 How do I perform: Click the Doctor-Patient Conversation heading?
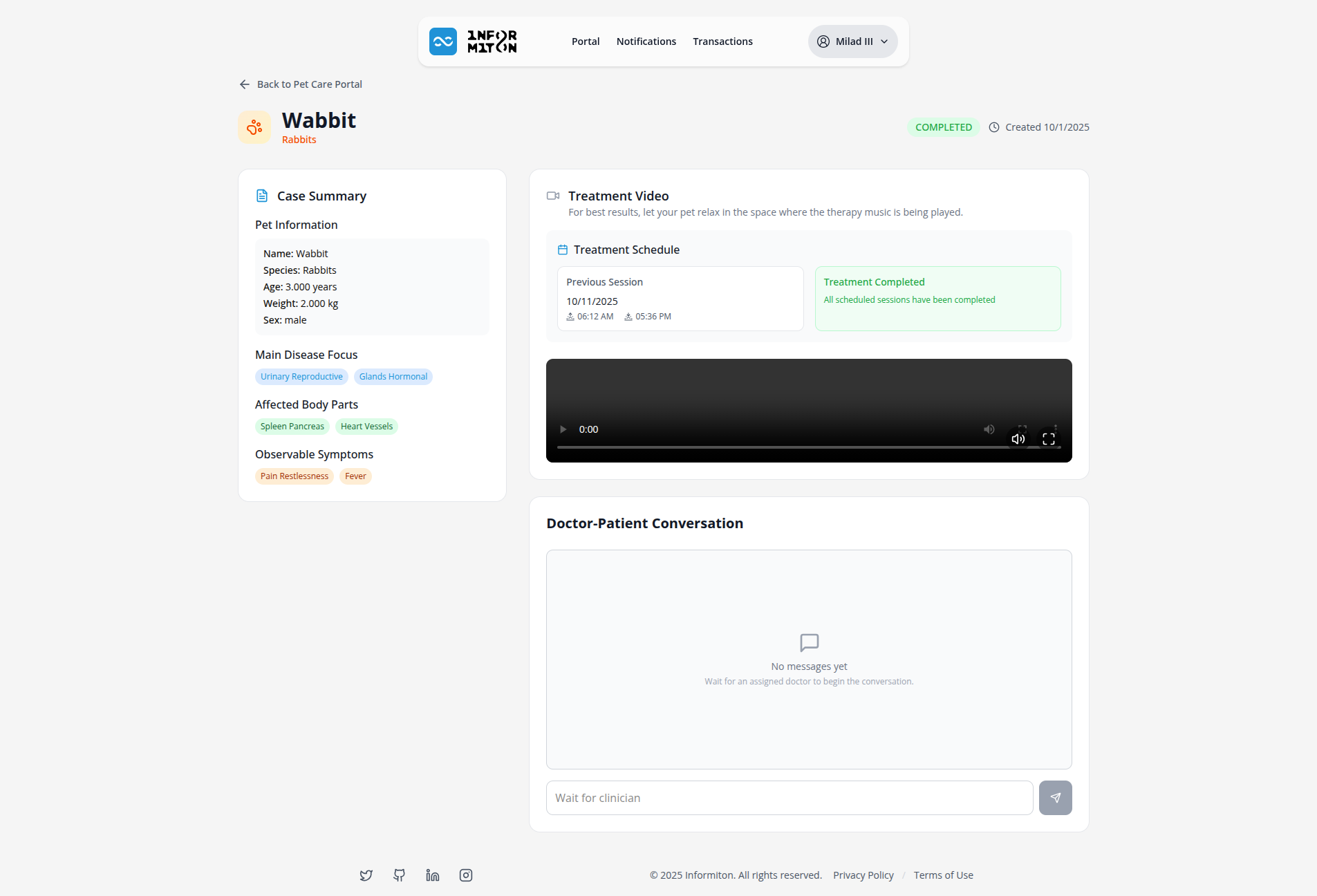pos(645,523)
